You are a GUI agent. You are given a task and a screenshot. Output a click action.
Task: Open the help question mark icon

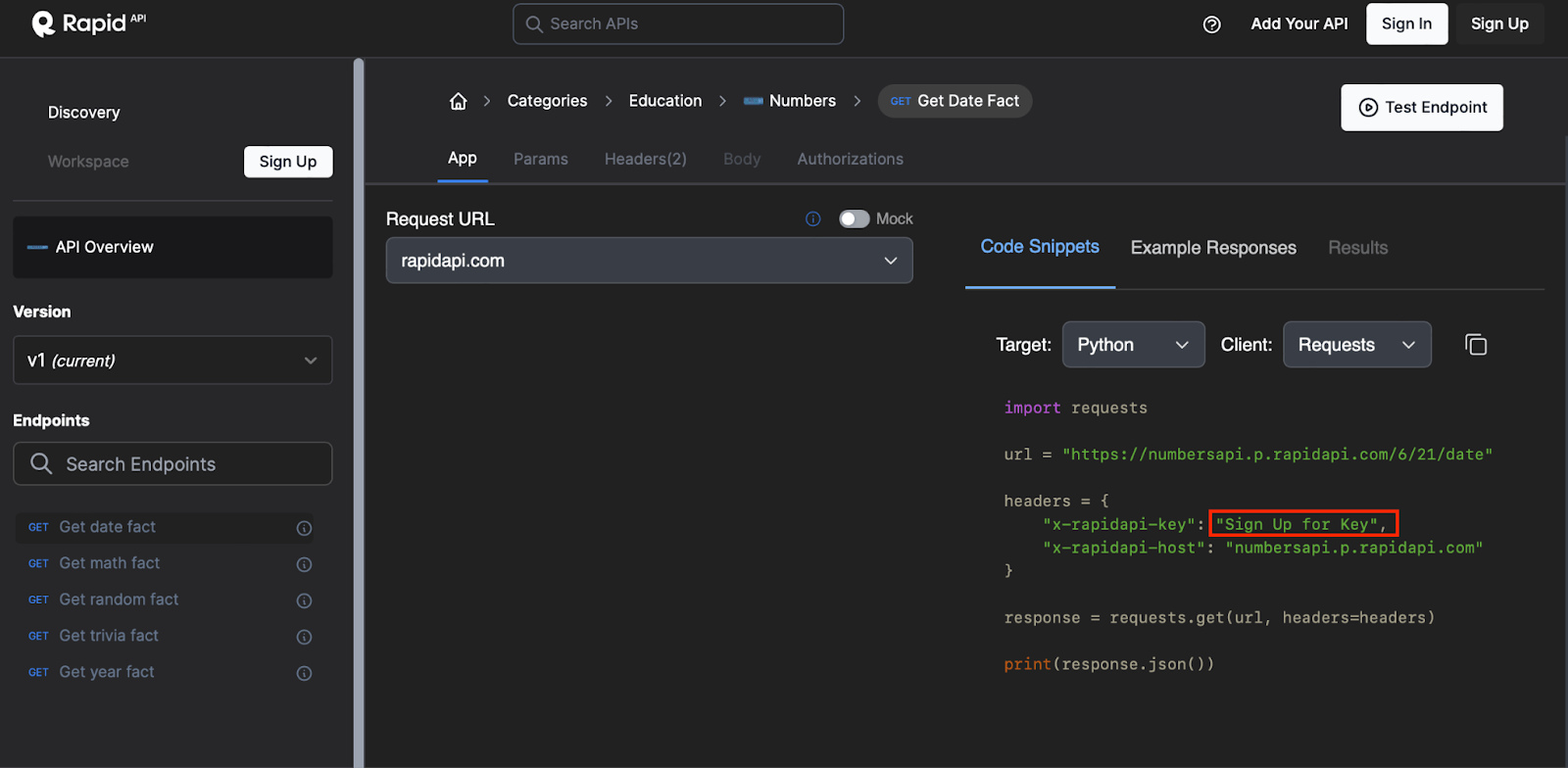click(x=1211, y=24)
